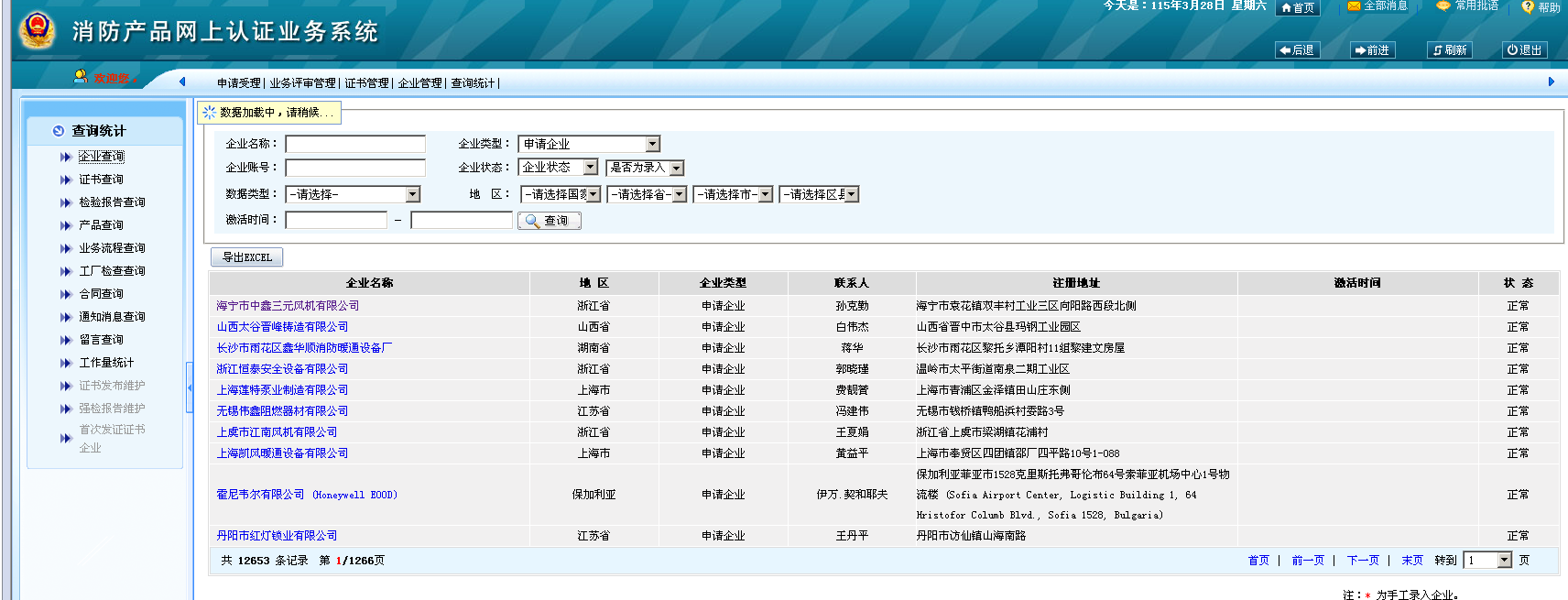Click the loading spinner icon in 数据加载中 tip
The height and width of the screenshot is (600, 1568).
(210, 113)
